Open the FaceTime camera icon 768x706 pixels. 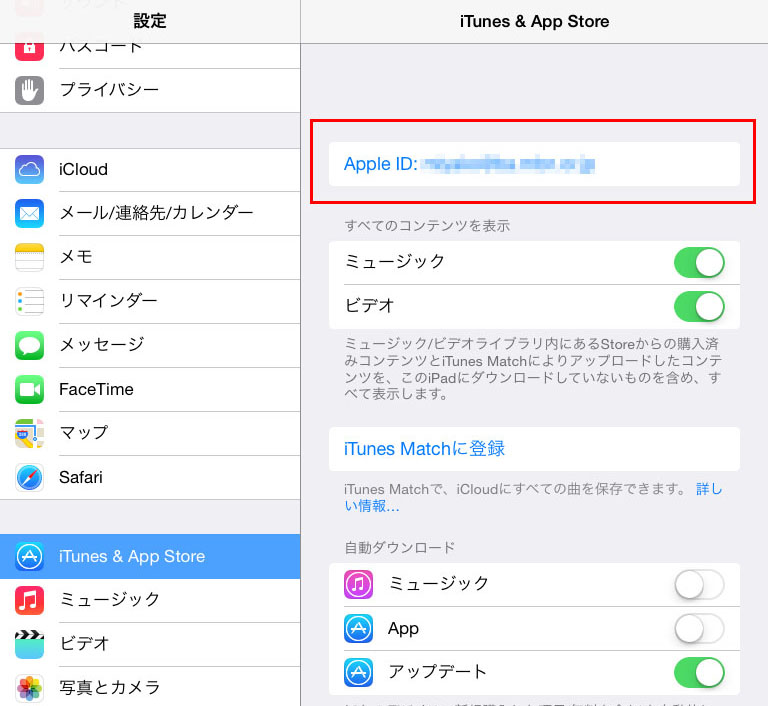29,390
